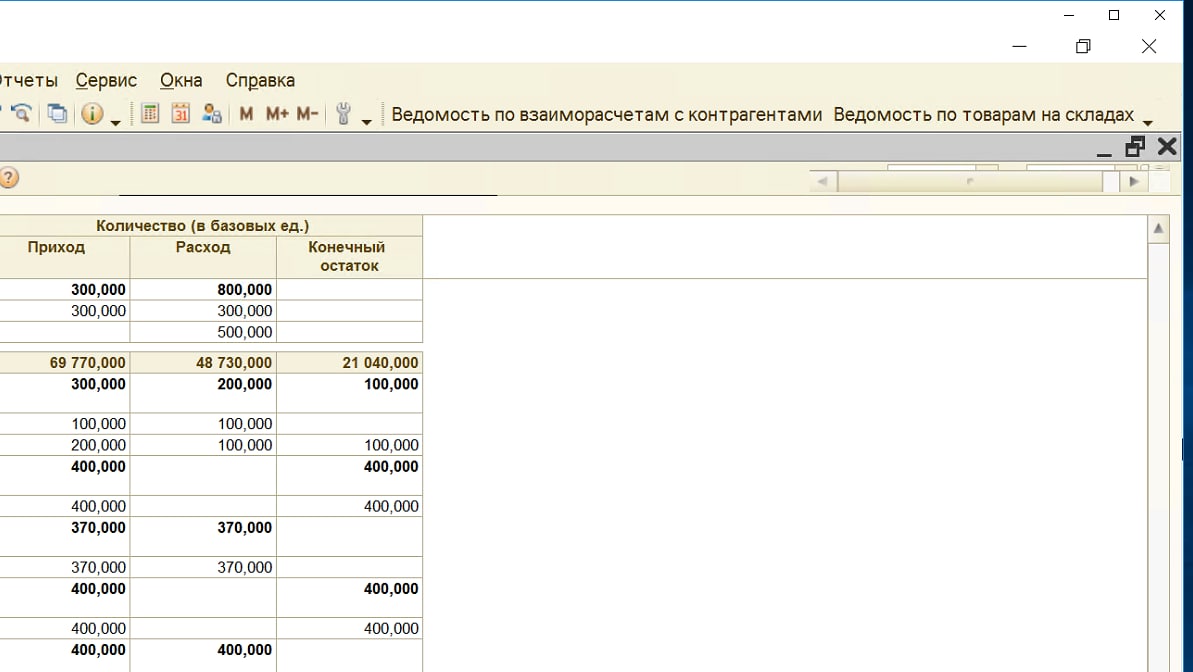Open Ведомость по взаиморасчетам с контрагентами

pyautogui.click(x=606, y=115)
